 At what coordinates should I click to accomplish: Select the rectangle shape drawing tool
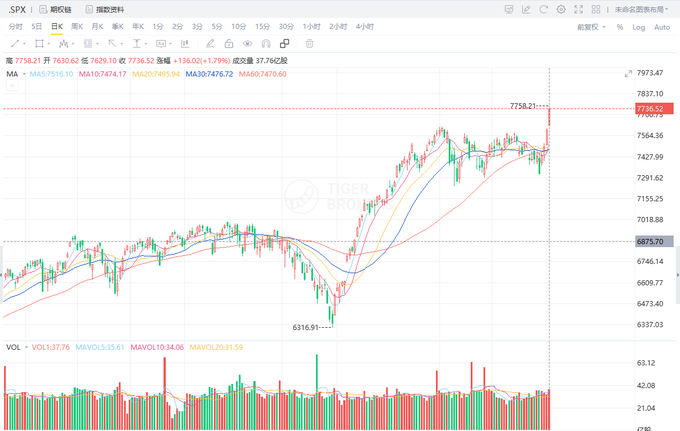[x=39, y=43]
